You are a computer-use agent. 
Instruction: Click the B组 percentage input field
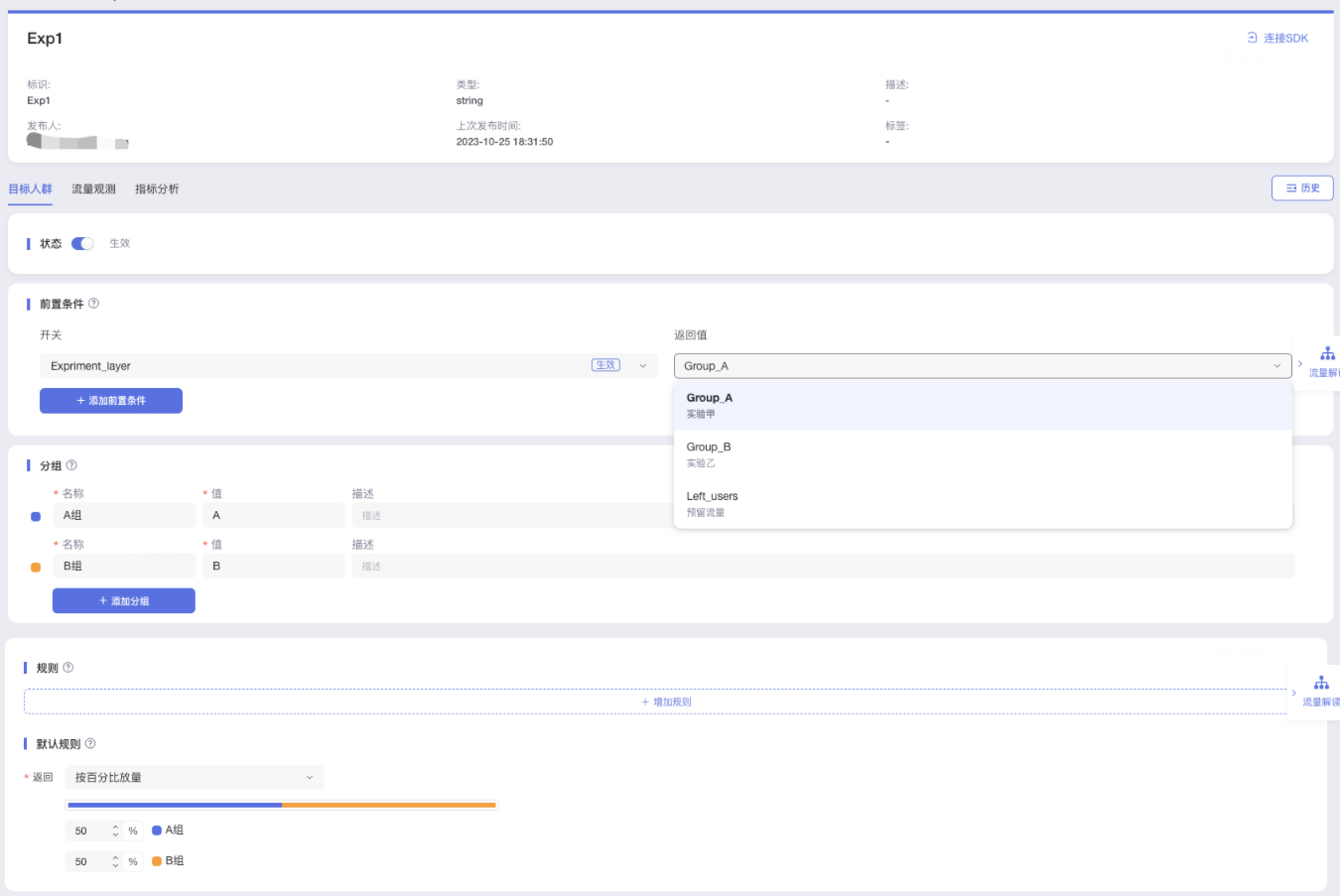(88, 861)
